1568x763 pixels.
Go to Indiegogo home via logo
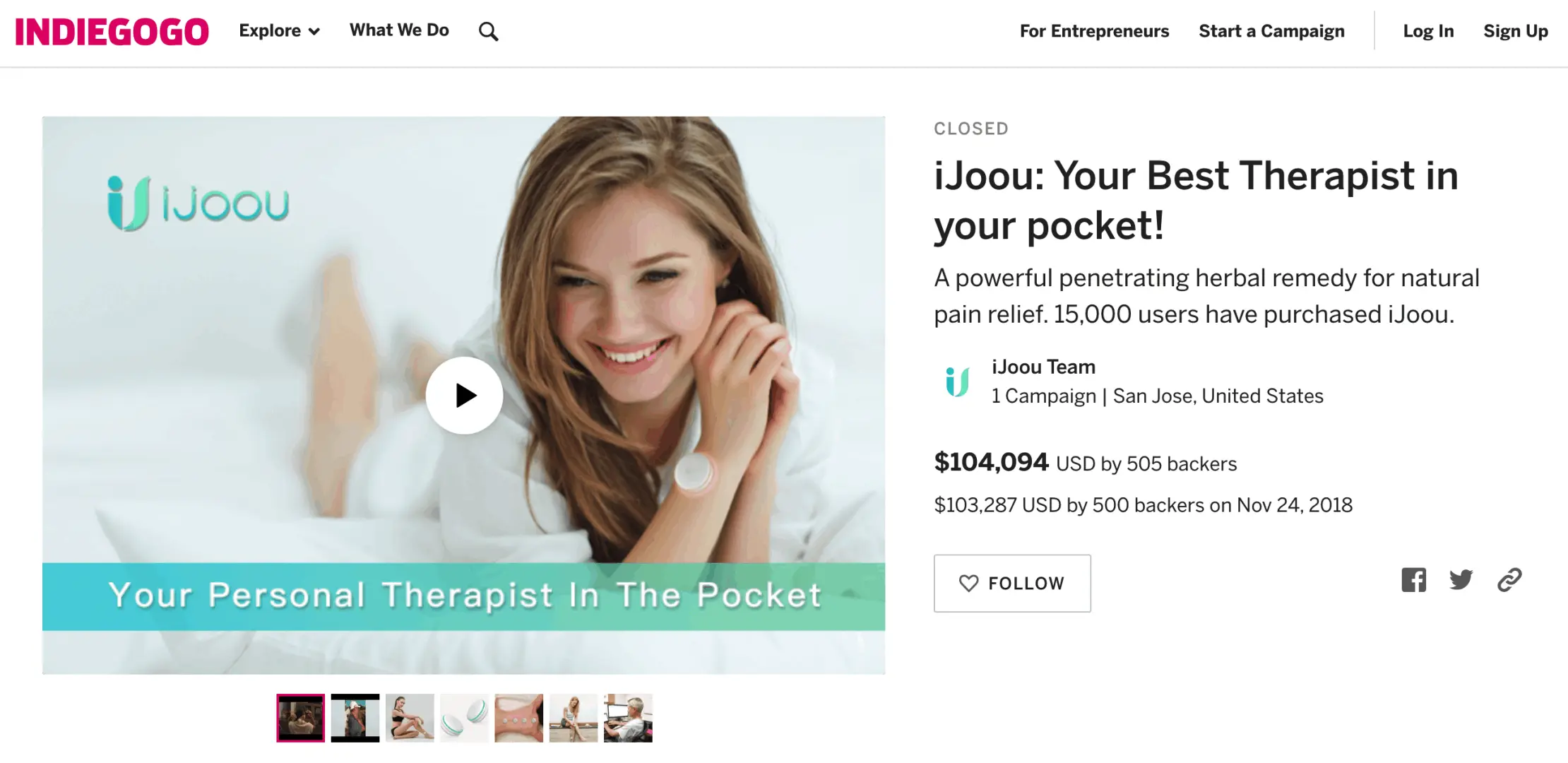(112, 32)
